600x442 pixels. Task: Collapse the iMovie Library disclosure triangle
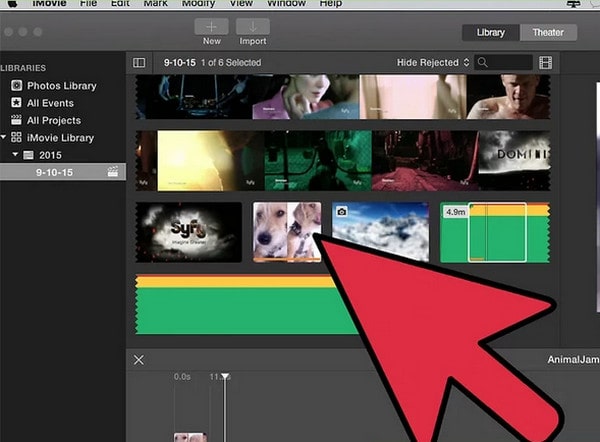click(x=3, y=137)
